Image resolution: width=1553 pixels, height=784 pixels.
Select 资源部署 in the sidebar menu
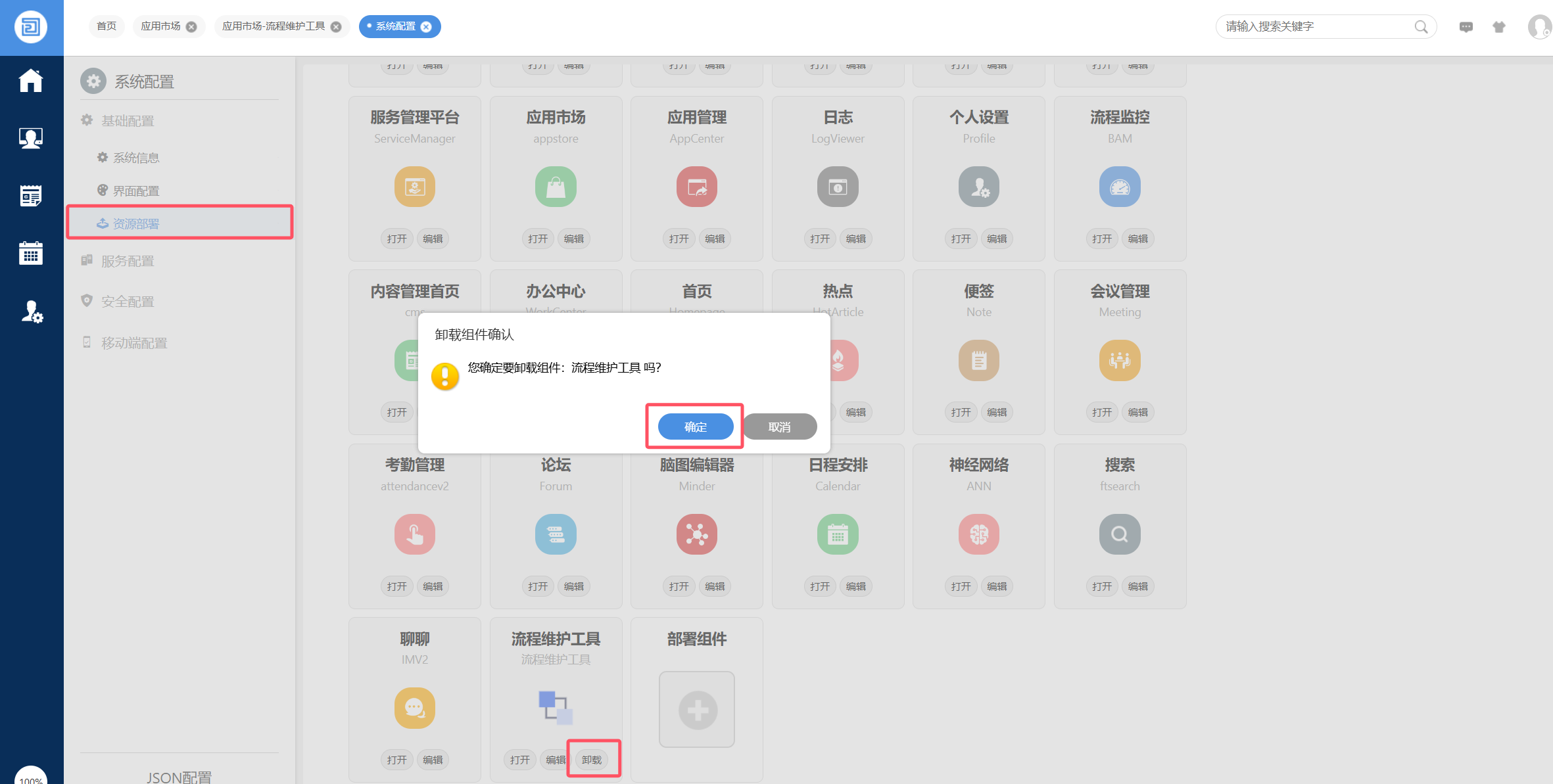pos(136,223)
